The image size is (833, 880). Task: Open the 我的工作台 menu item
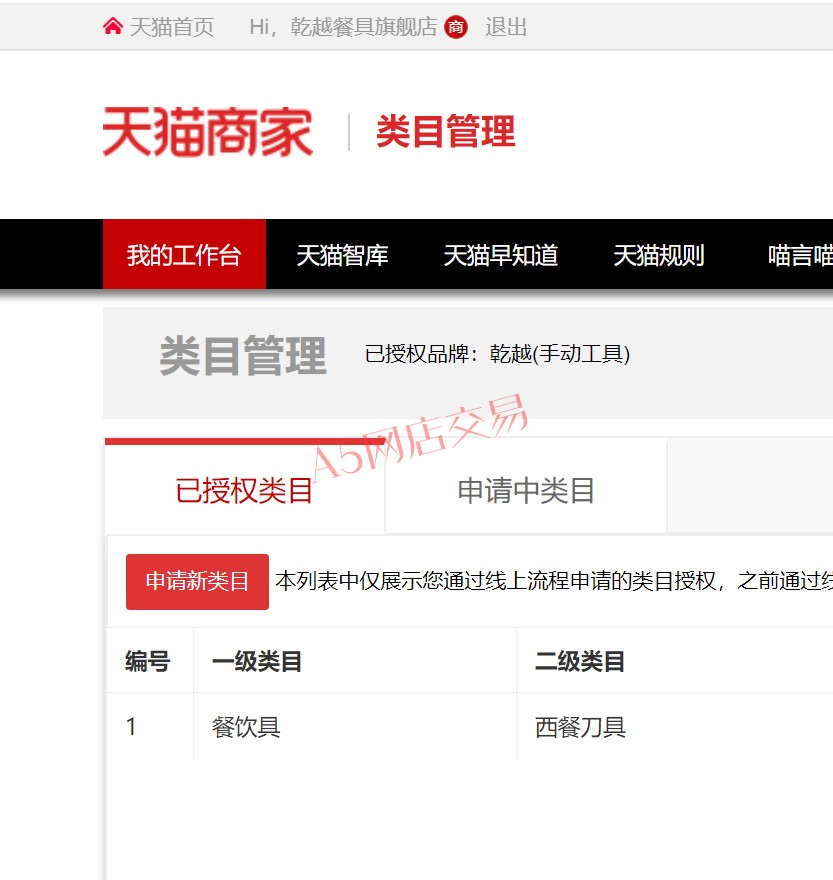(x=184, y=255)
